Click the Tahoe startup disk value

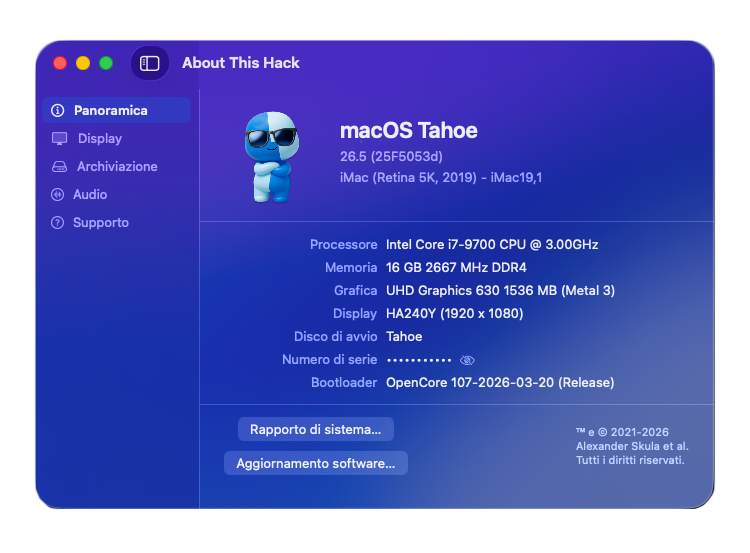404,336
